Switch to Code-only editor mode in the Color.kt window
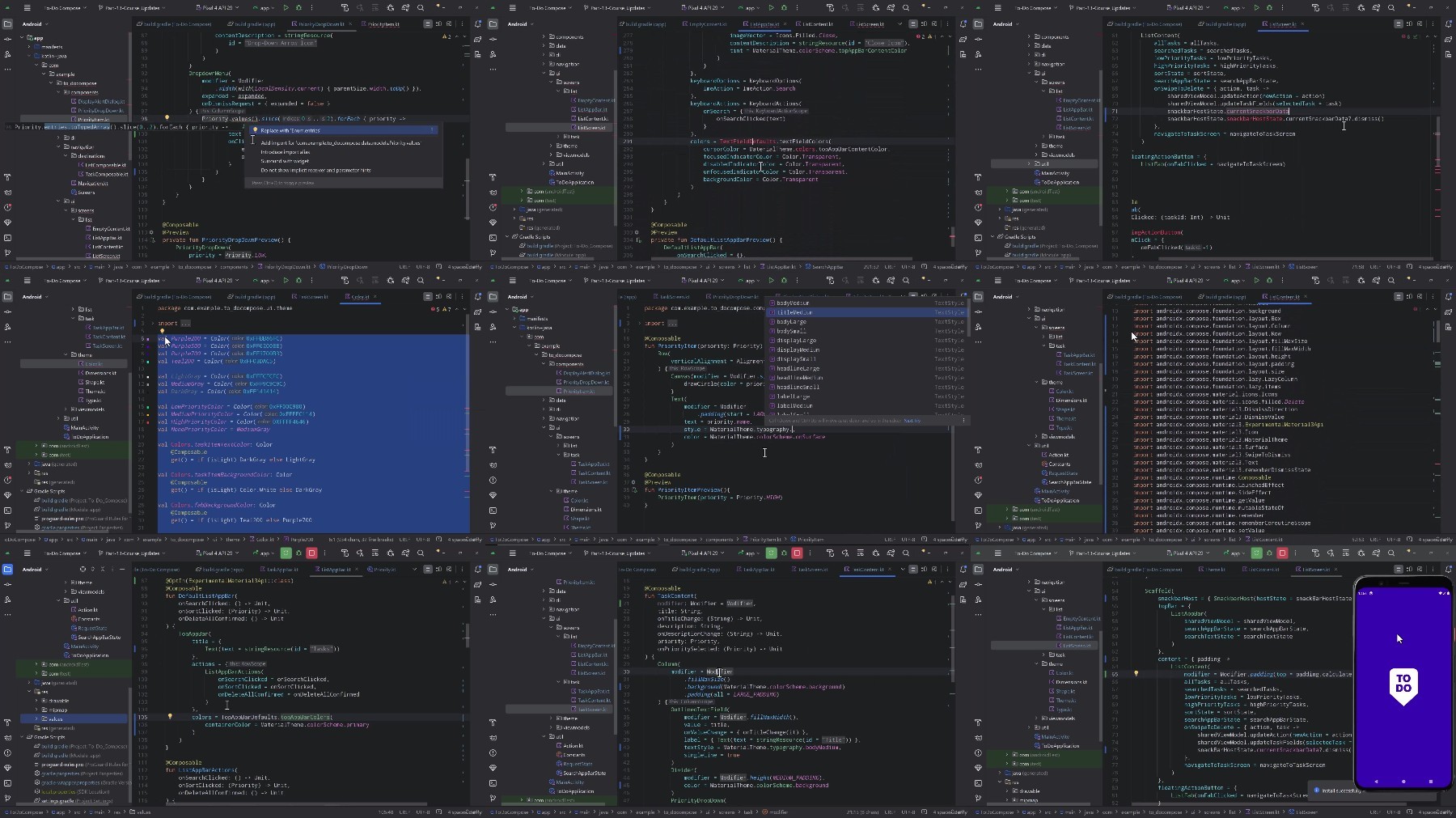Viewport: 1456px width, 818px height. [x=427, y=297]
